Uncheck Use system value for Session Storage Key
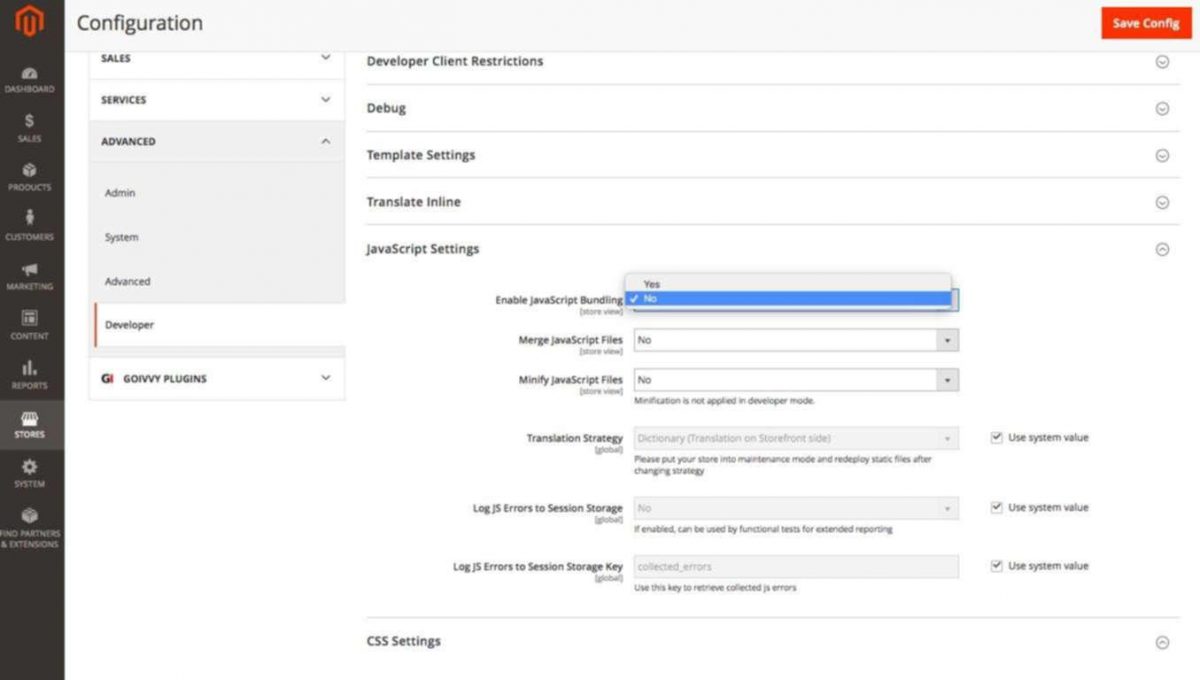Screen dimensions: 1200x680 coord(996,565)
